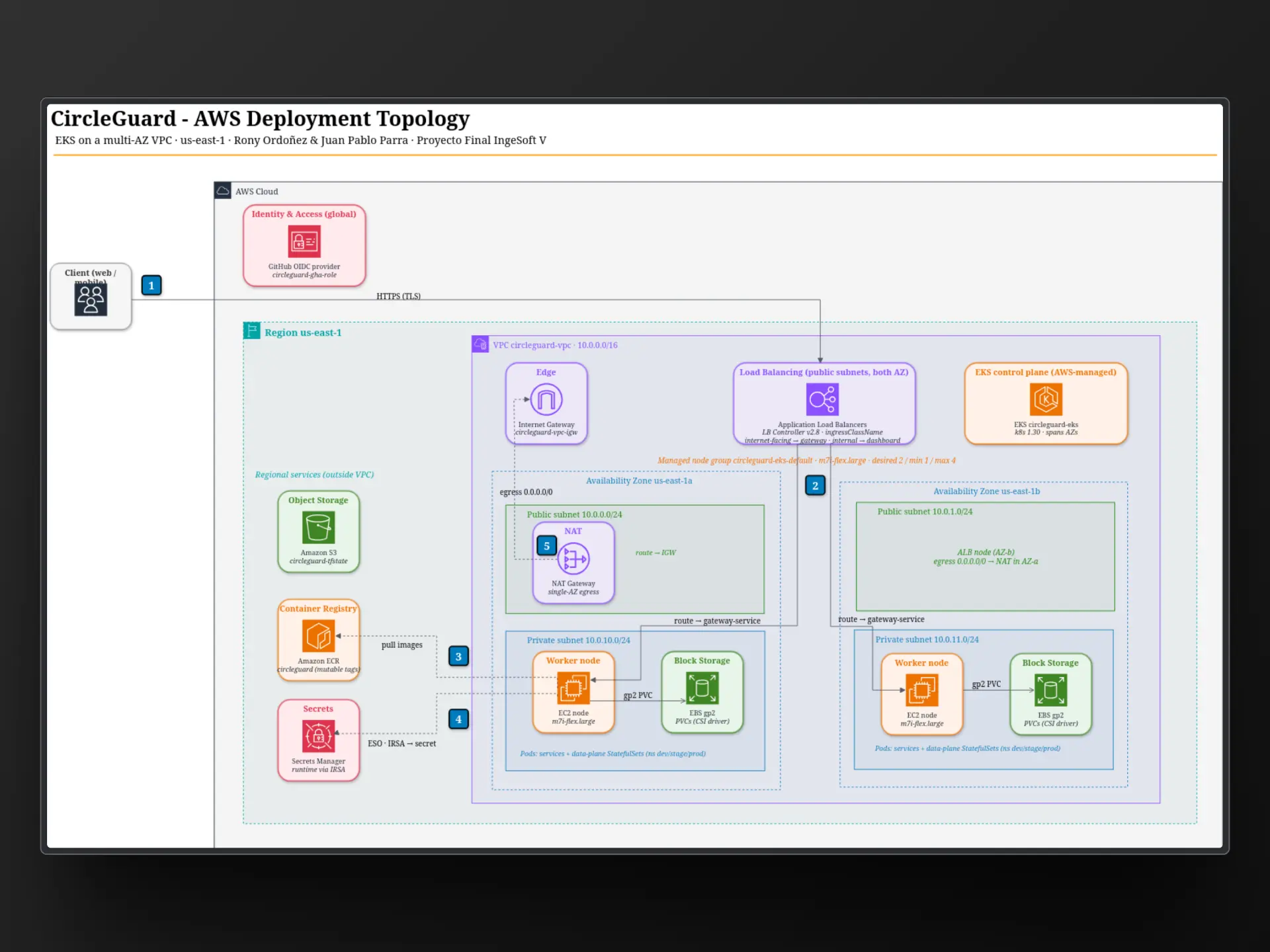Viewport: 1270px width, 952px height.
Task: Click the Private subnet 10.0.10.0/24 label
Action: click(x=578, y=640)
